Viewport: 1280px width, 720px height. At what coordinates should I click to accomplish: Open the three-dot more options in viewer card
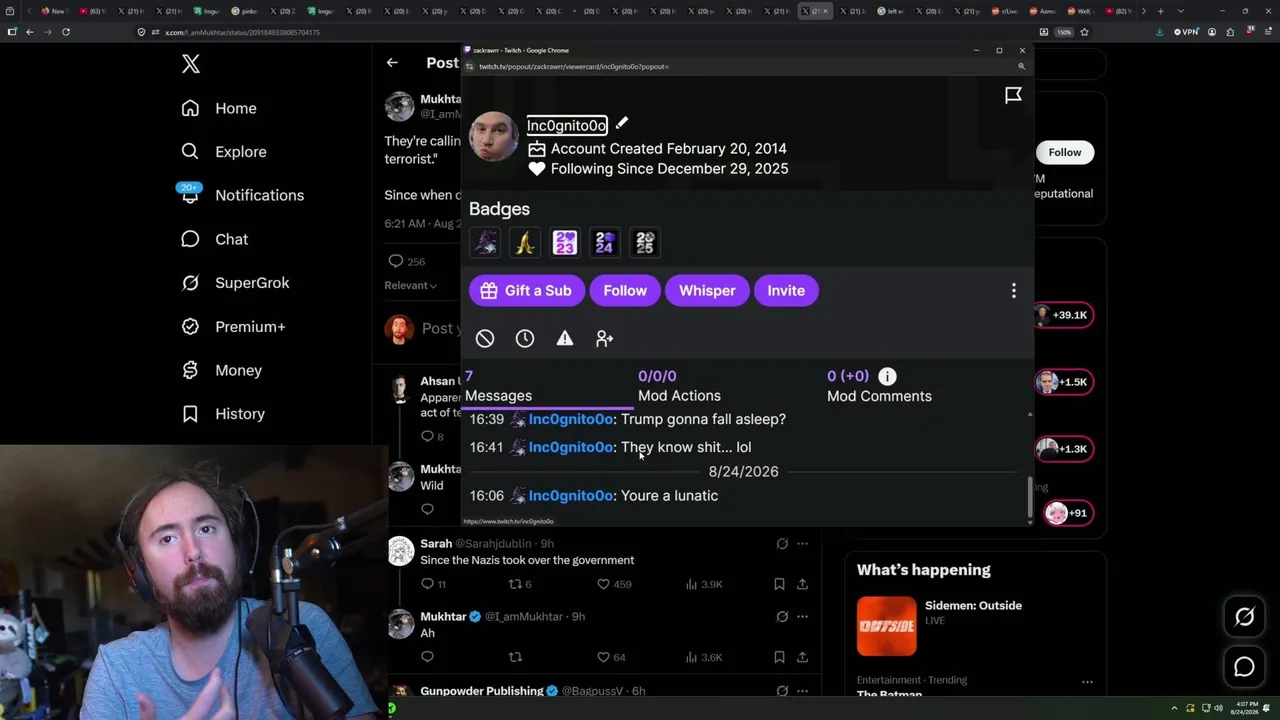(1013, 291)
